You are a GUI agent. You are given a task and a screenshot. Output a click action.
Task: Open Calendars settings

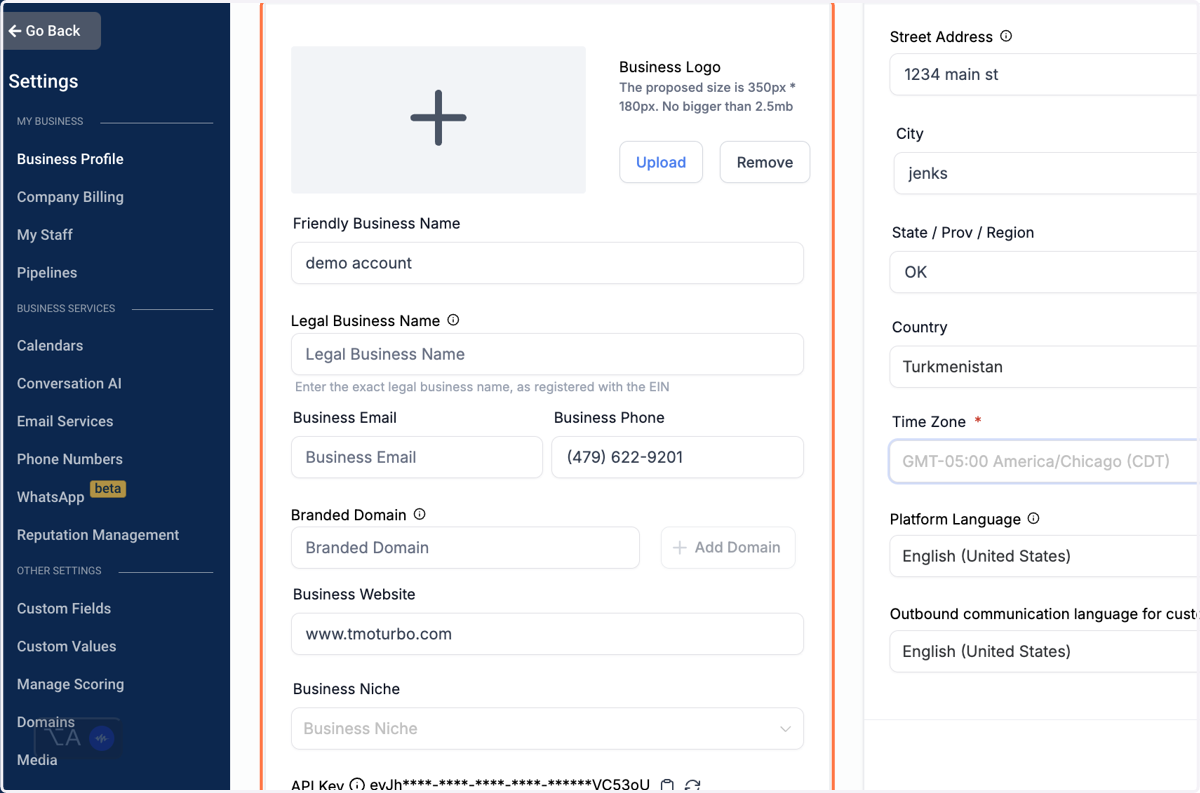pyautogui.click(x=50, y=346)
